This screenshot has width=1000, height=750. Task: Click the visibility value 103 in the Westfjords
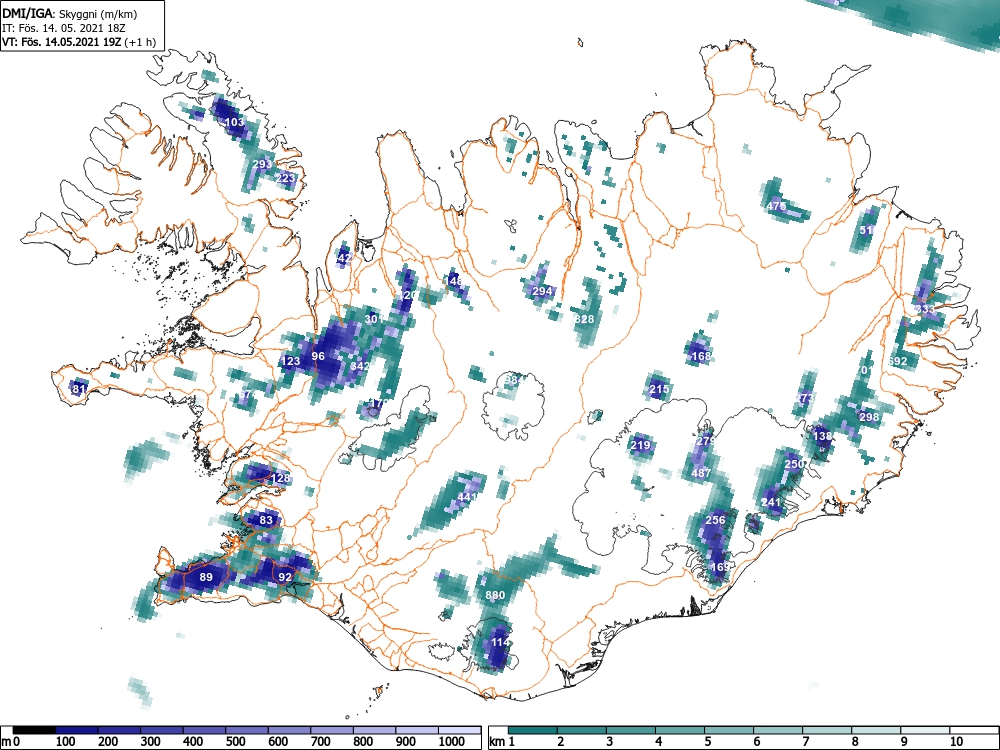pos(235,122)
